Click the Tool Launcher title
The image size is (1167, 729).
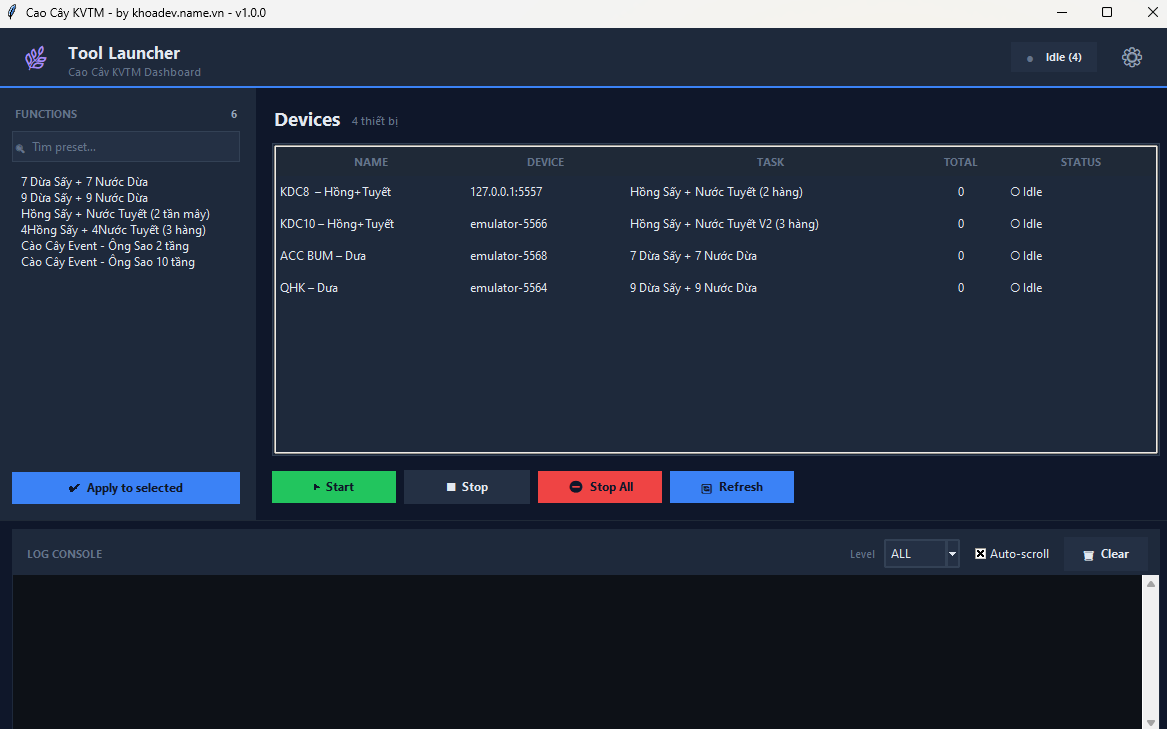pos(124,53)
